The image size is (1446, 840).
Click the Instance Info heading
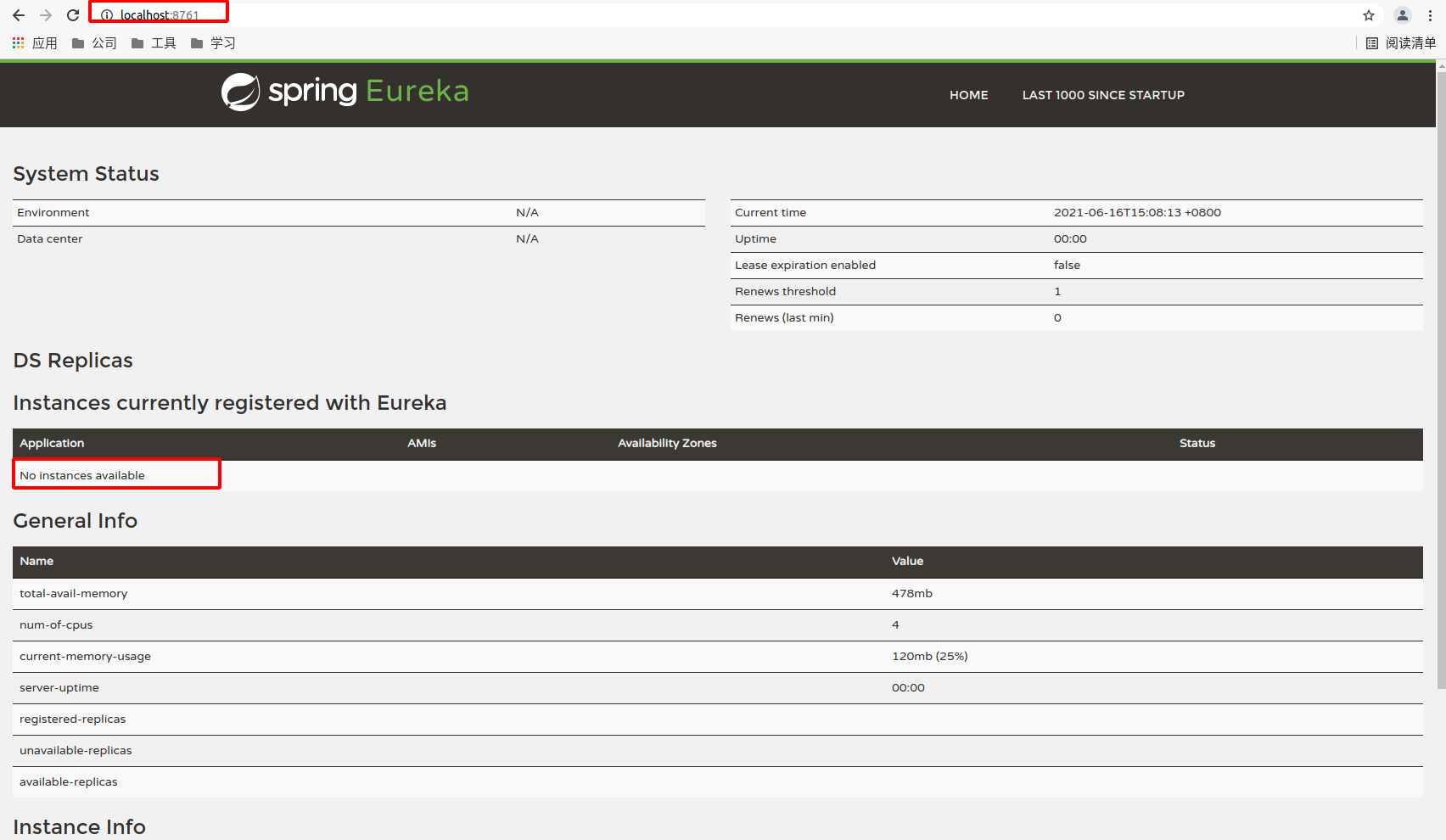79,827
